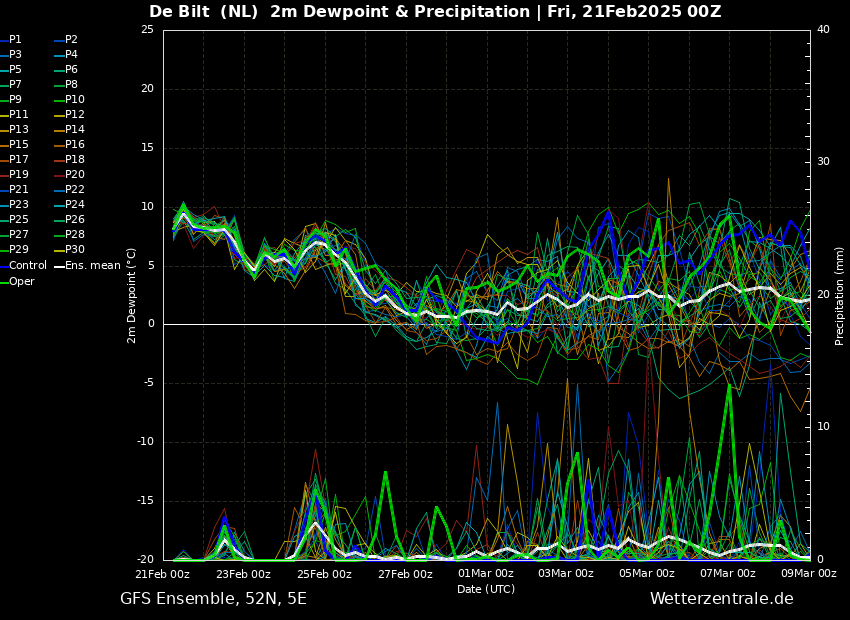Screen dimensions: 850x620
Task: Click the chart title De Bilt (NL)
Action: (203, 11)
